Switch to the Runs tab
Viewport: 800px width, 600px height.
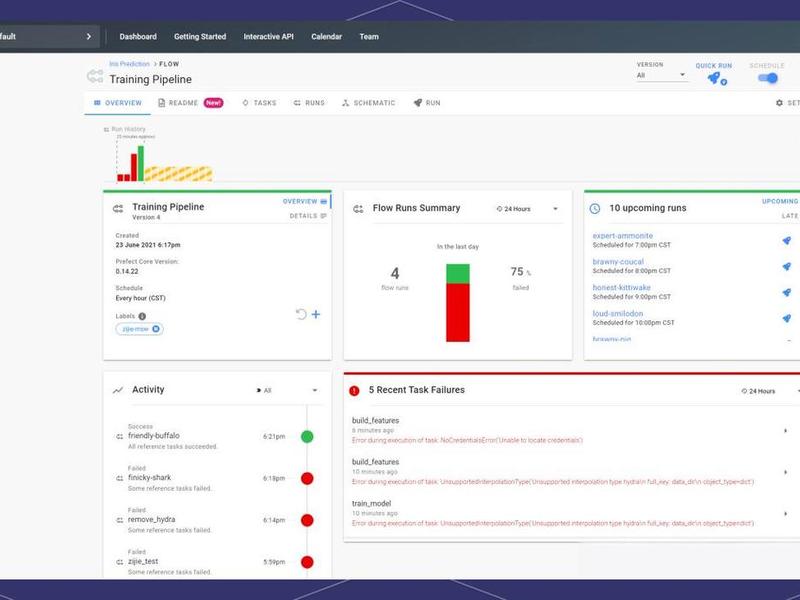309,103
